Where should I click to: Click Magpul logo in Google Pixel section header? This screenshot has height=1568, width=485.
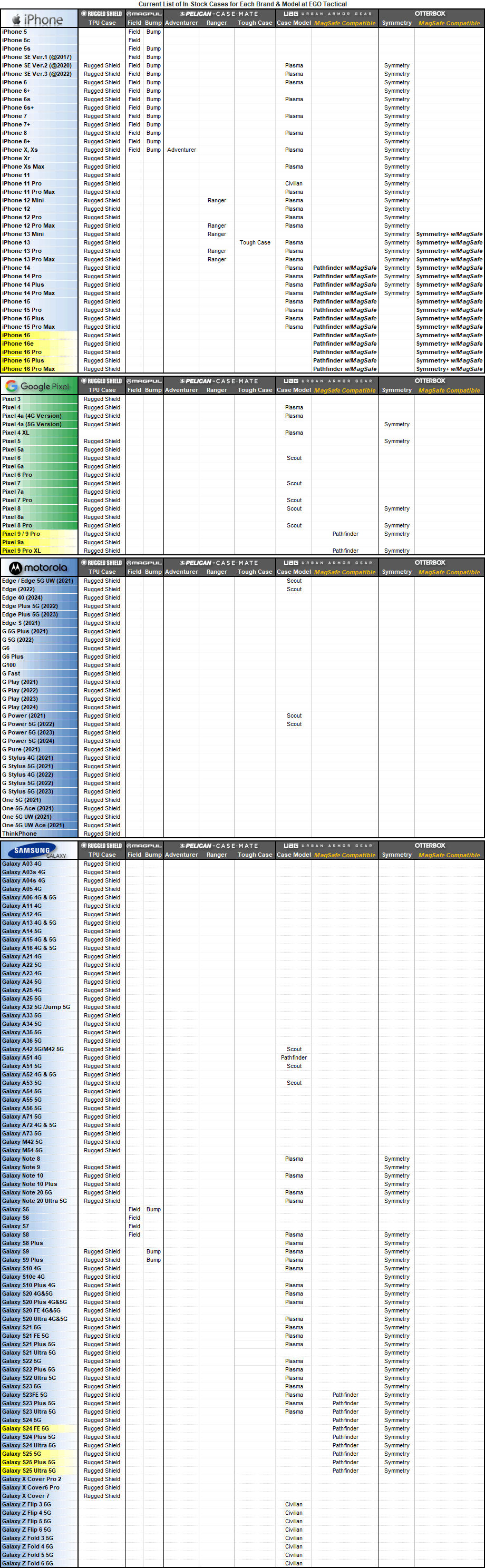(144, 381)
